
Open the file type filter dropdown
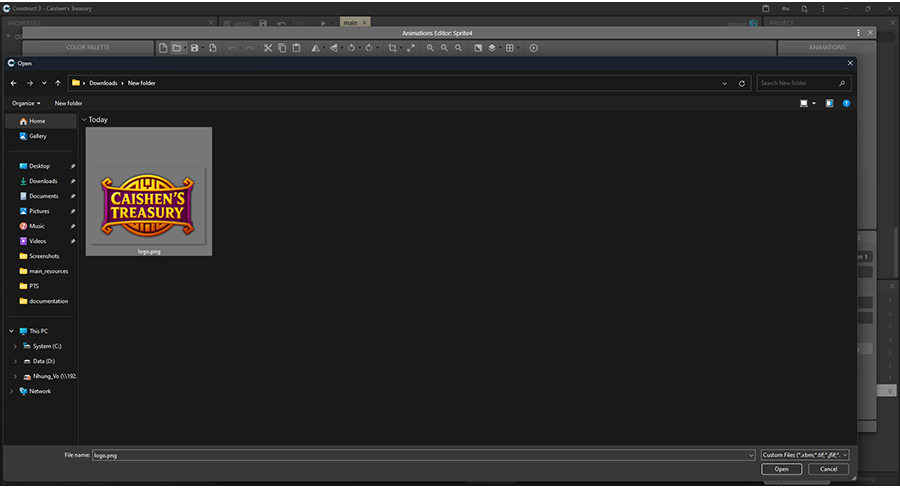(x=805, y=455)
